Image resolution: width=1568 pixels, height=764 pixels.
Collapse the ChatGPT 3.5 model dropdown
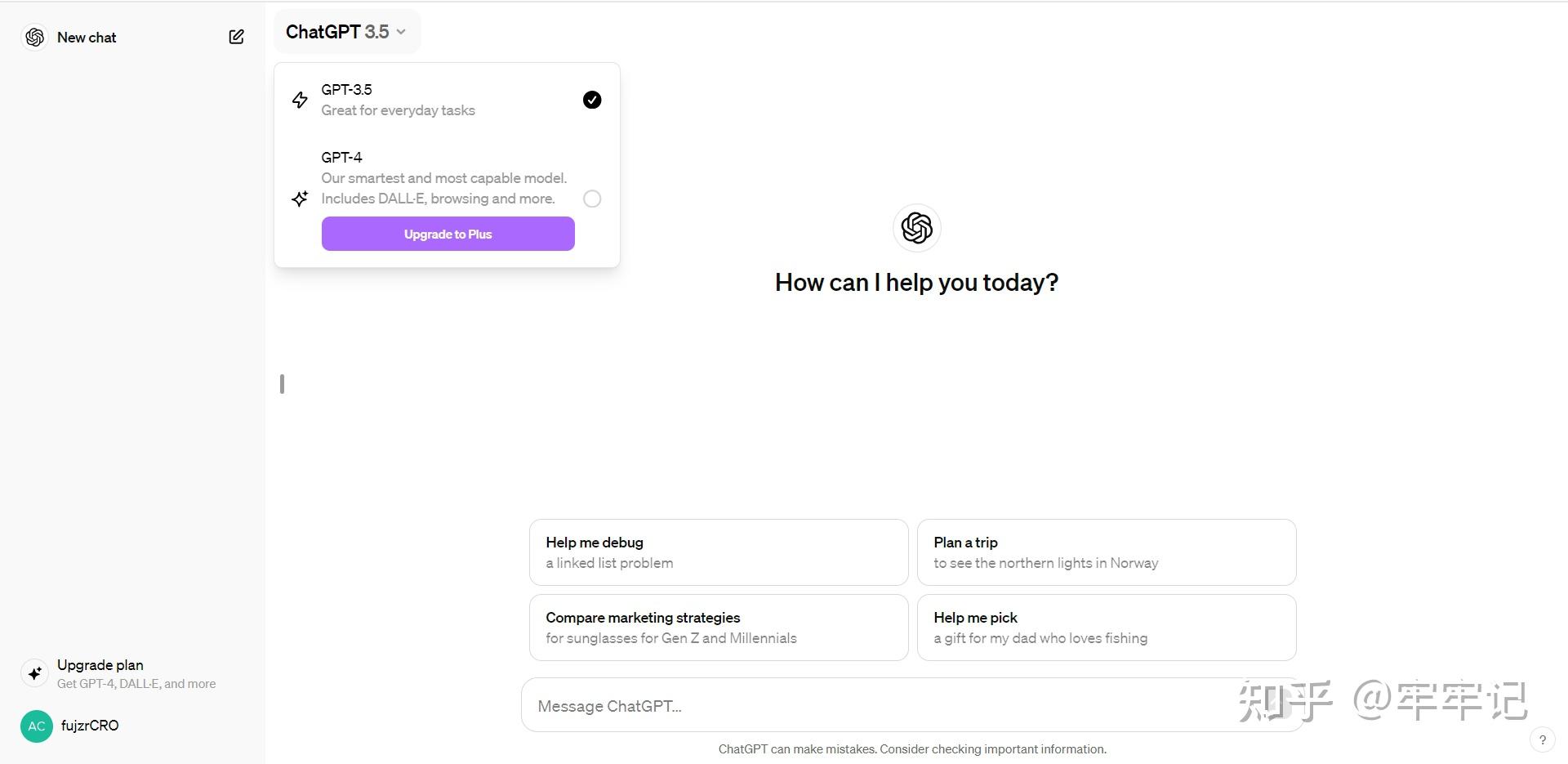coord(346,32)
